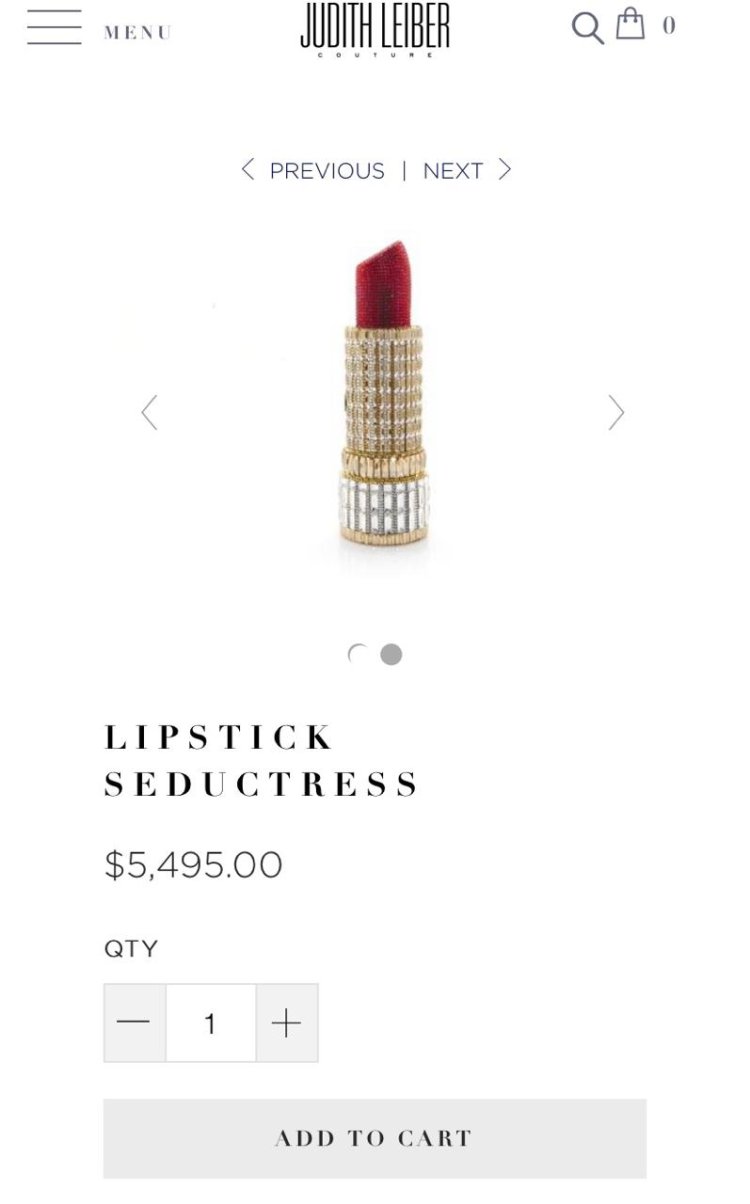
Task: Show next product image with right arrow
Action: point(616,412)
